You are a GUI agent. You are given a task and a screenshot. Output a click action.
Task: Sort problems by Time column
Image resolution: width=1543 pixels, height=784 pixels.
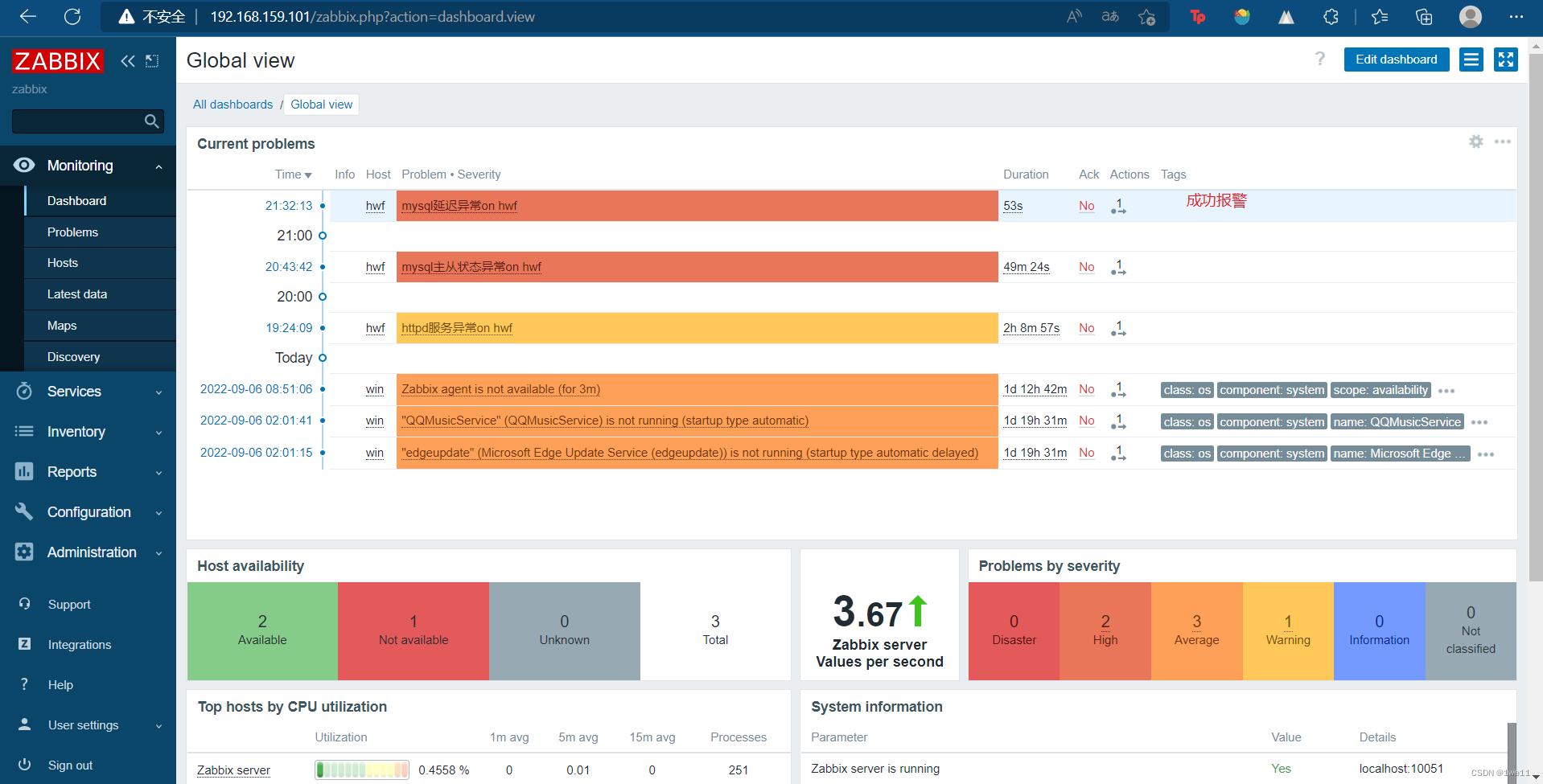point(293,174)
